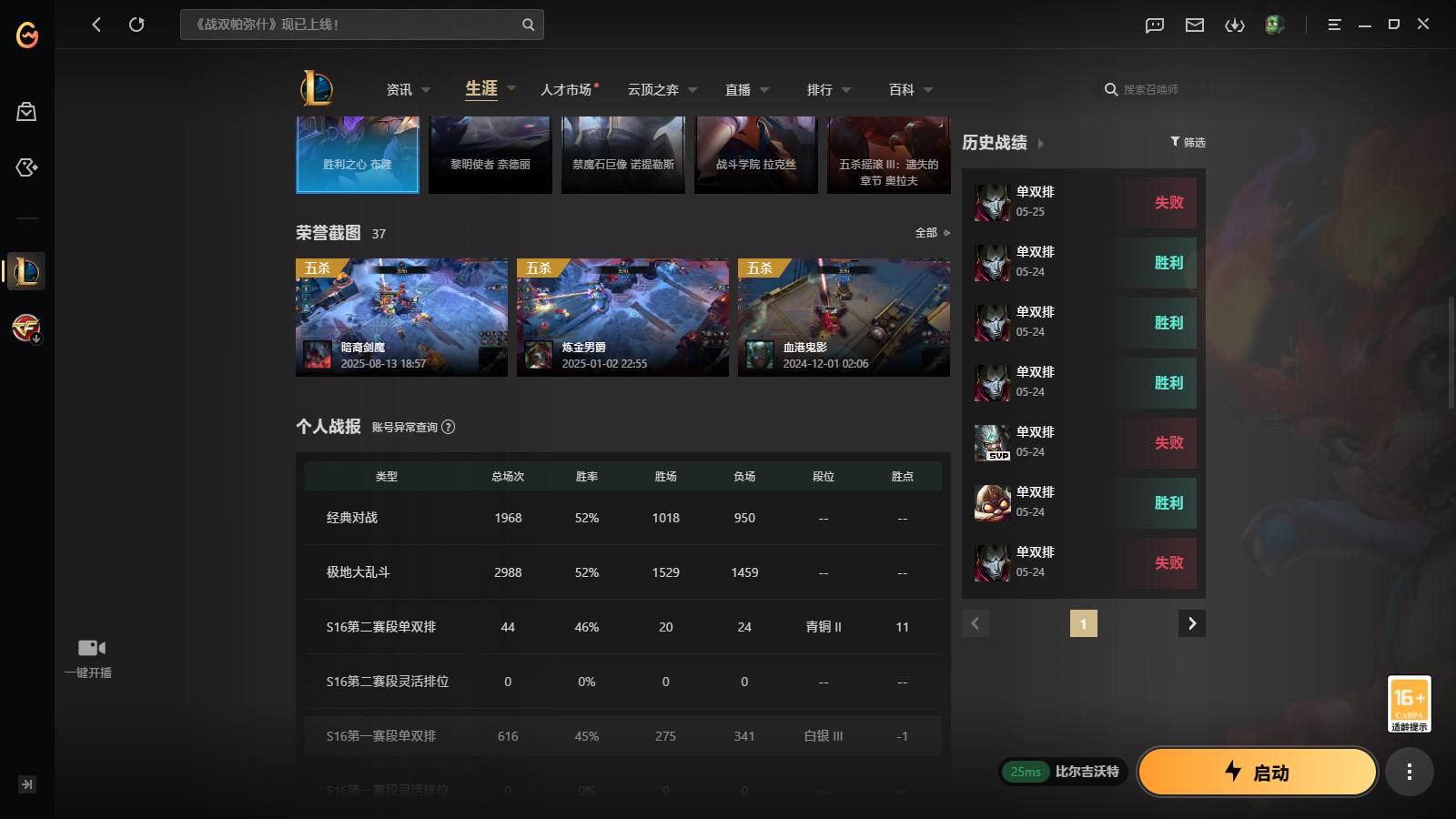Click the one-key broadcast camera icon
The width and height of the screenshot is (1456, 819).
tap(91, 648)
